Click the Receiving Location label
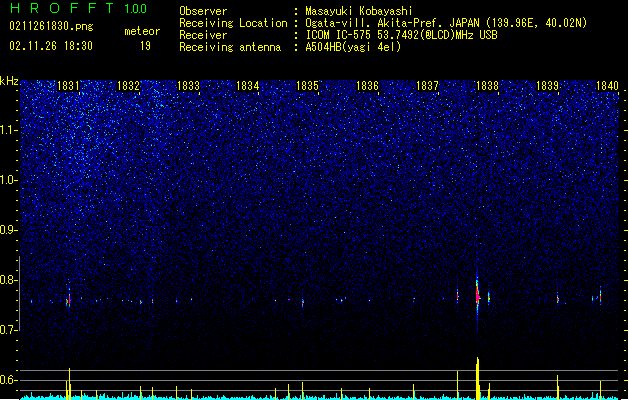 coord(233,23)
